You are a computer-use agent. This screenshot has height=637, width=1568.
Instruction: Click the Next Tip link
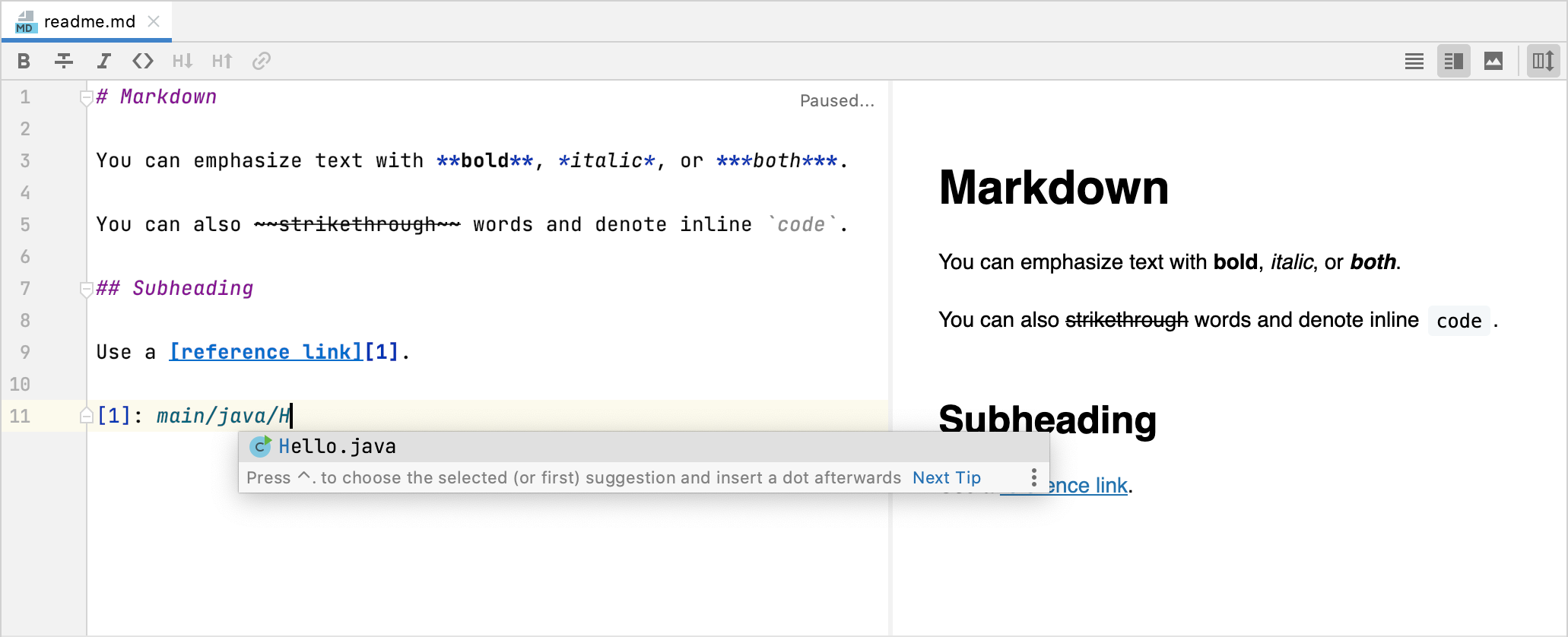[947, 477]
